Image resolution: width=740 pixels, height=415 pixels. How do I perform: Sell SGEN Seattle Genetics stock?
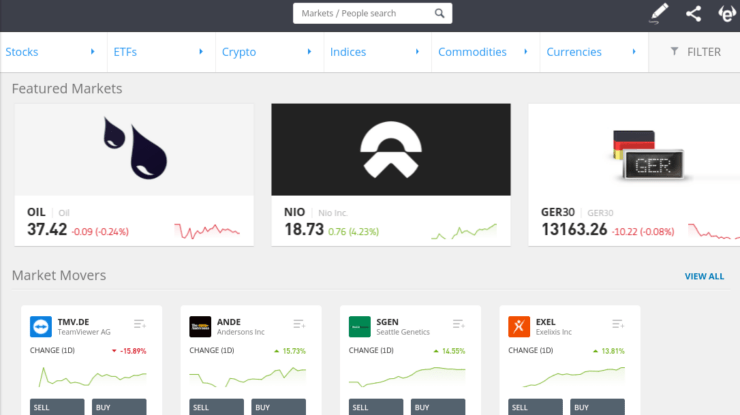click(376, 407)
